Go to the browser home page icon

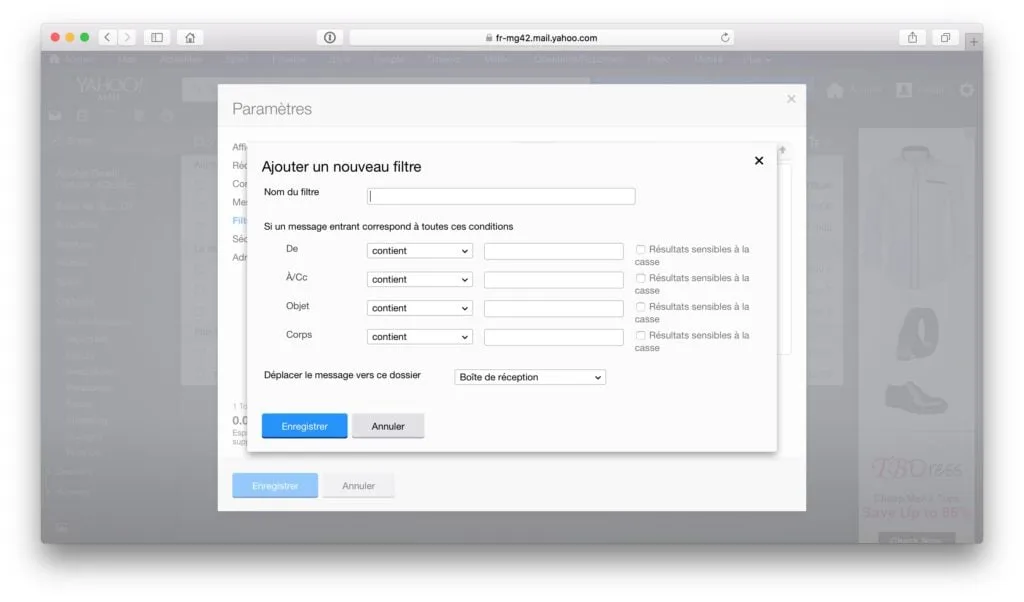[x=189, y=37]
